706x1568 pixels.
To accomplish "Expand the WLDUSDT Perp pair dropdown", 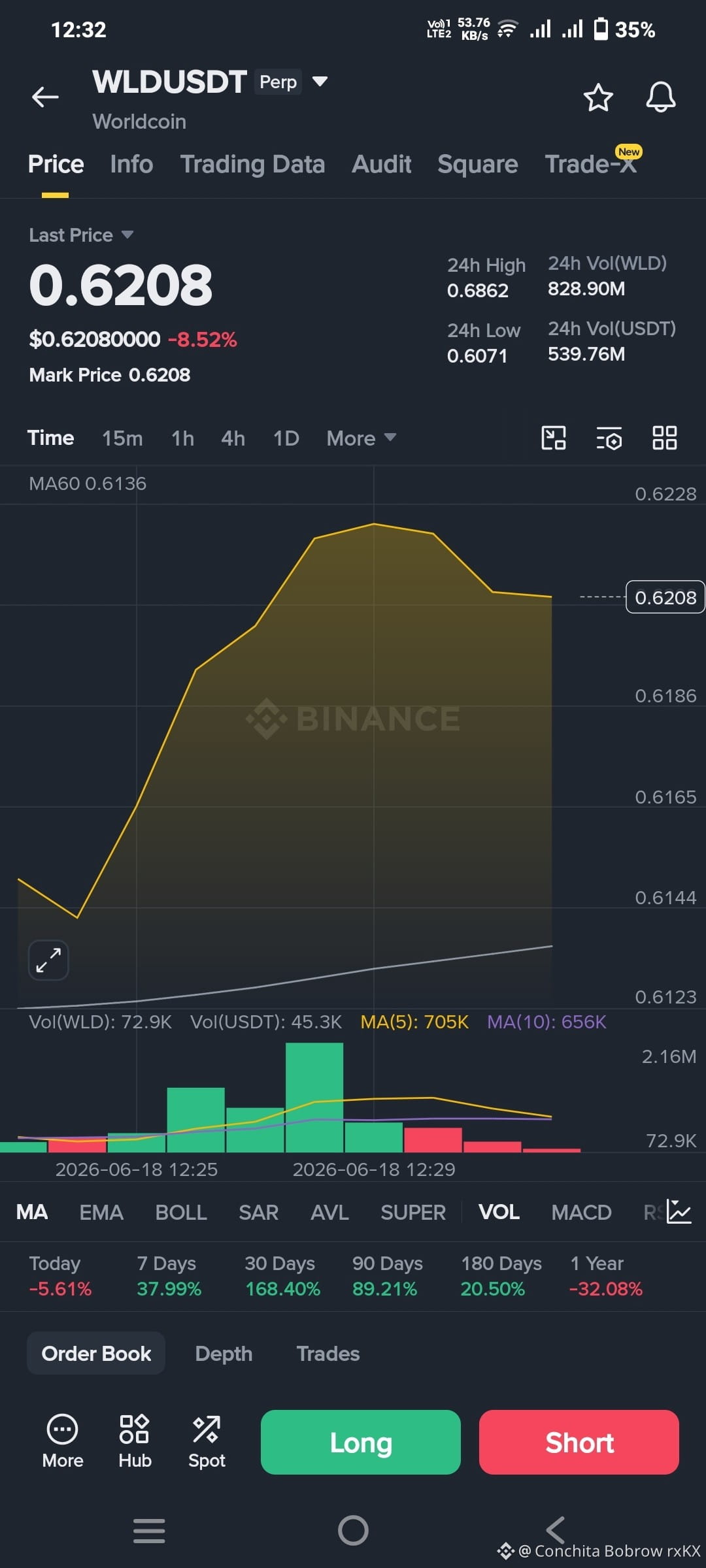I will click(x=320, y=82).
